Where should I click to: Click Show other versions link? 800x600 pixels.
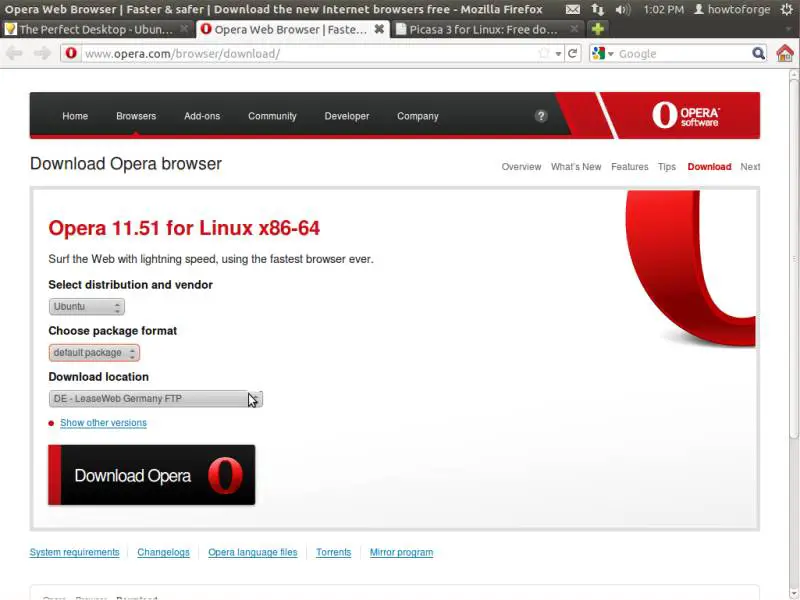(x=104, y=423)
